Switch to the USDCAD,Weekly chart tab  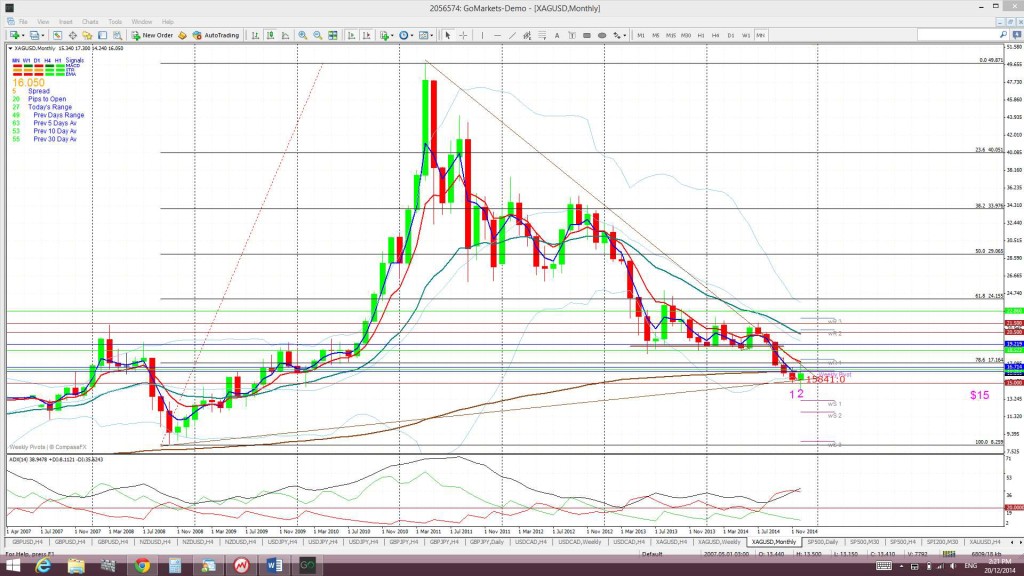click(x=580, y=542)
